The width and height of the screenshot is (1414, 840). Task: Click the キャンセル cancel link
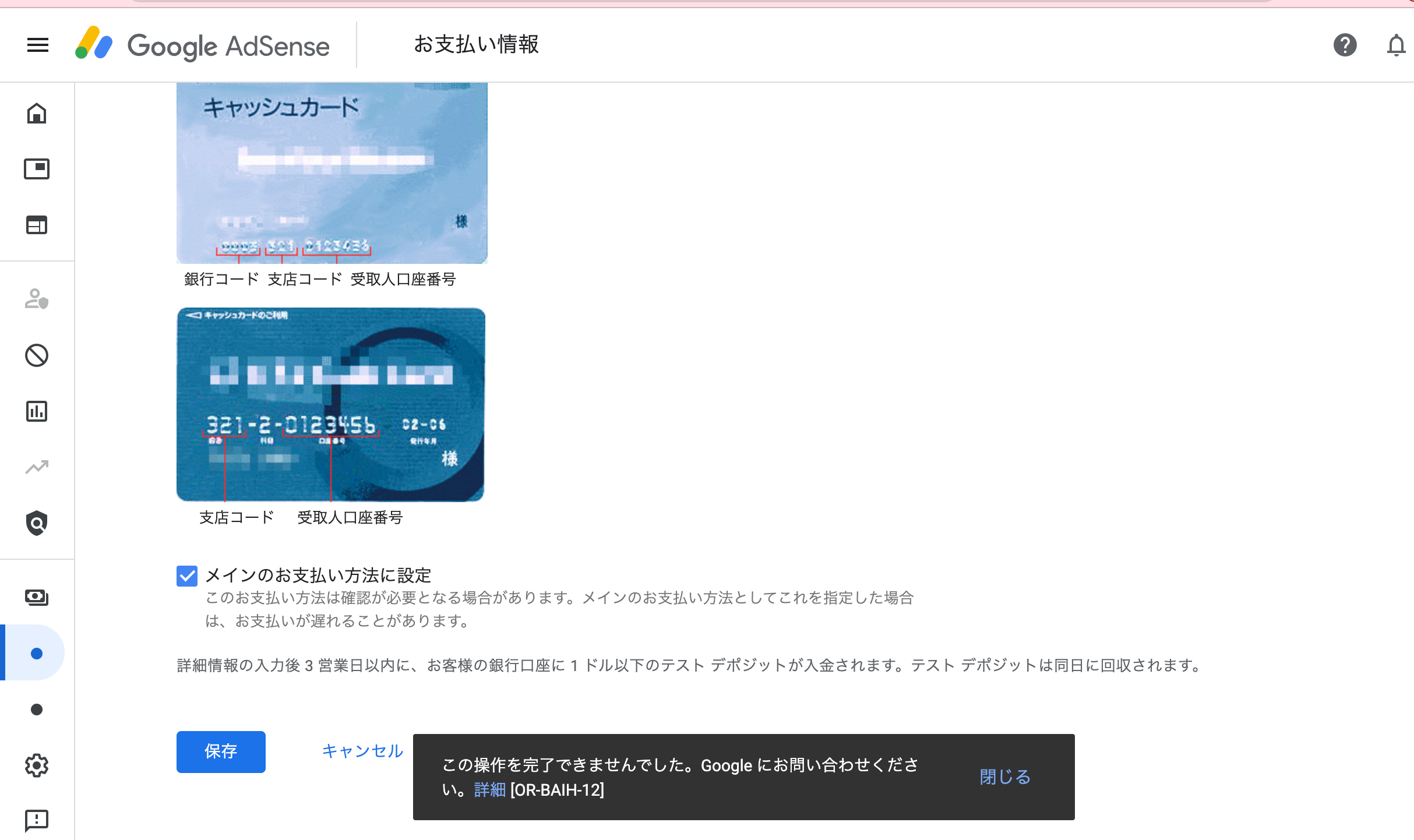362,752
